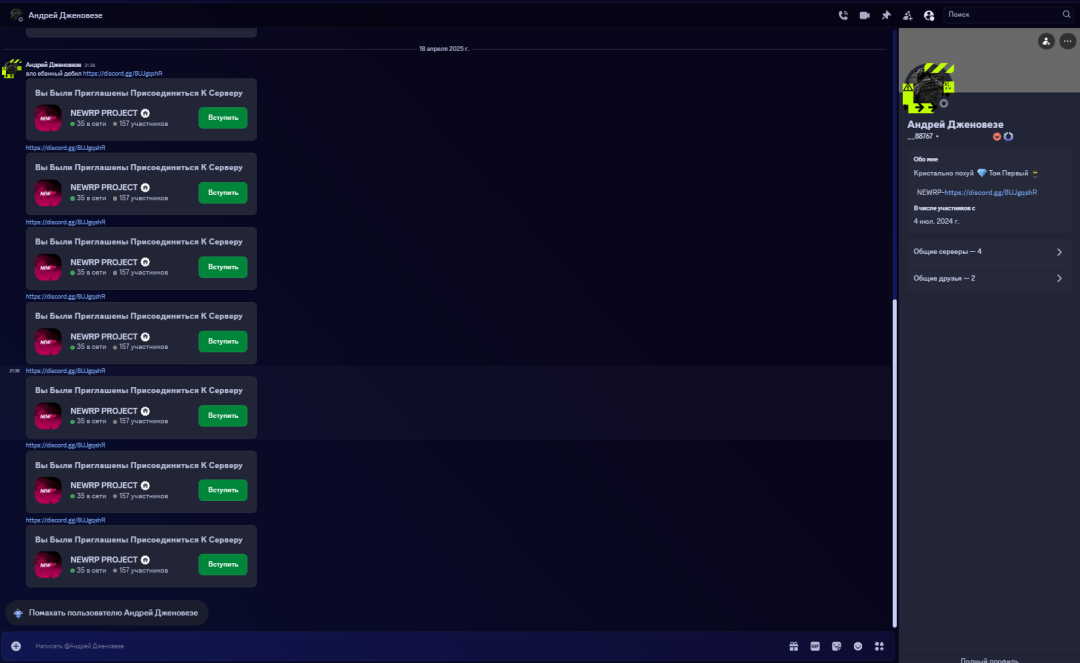Click the chevron arrow on Общие друзья row
This screenshot has height=663, width=1080.
click(x=1059, y=279)
